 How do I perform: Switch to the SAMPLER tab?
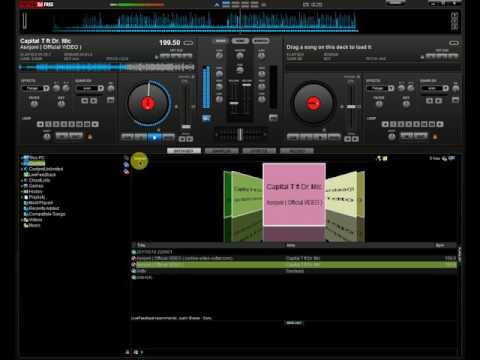tap(222, 151)
